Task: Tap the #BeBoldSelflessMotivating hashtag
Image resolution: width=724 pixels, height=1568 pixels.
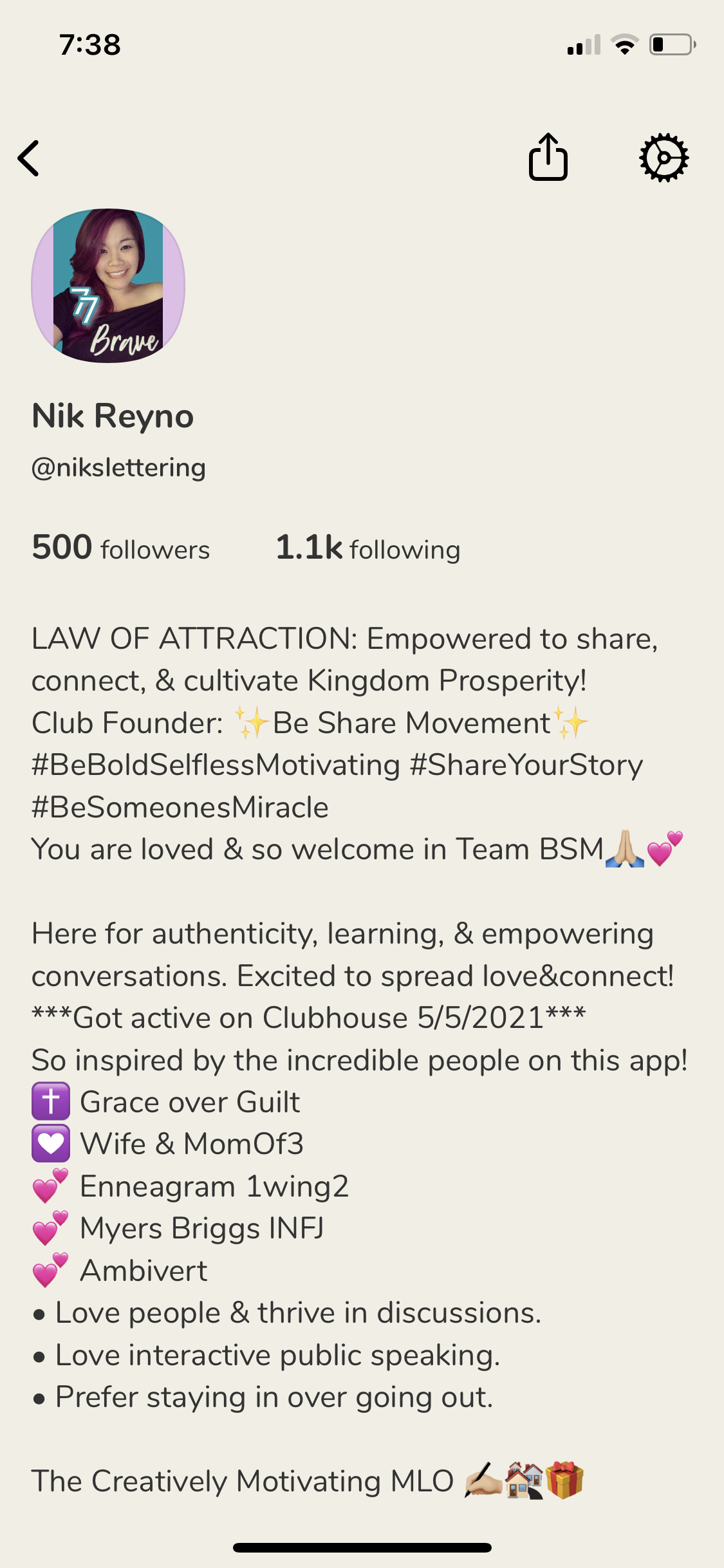Action: coord(216,765)
